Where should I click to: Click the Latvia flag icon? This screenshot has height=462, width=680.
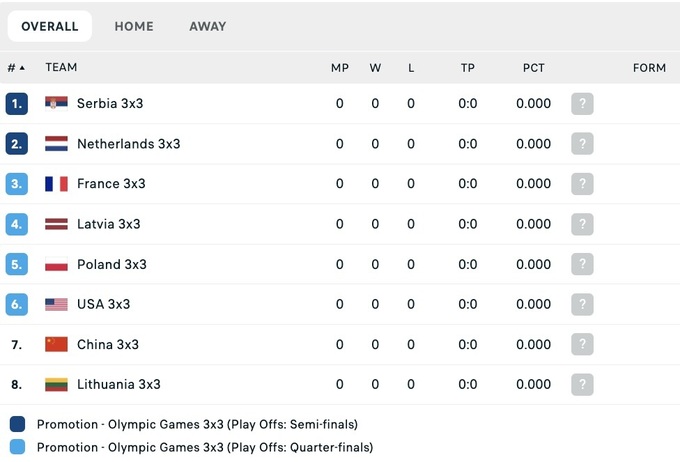tap(56, 224)
